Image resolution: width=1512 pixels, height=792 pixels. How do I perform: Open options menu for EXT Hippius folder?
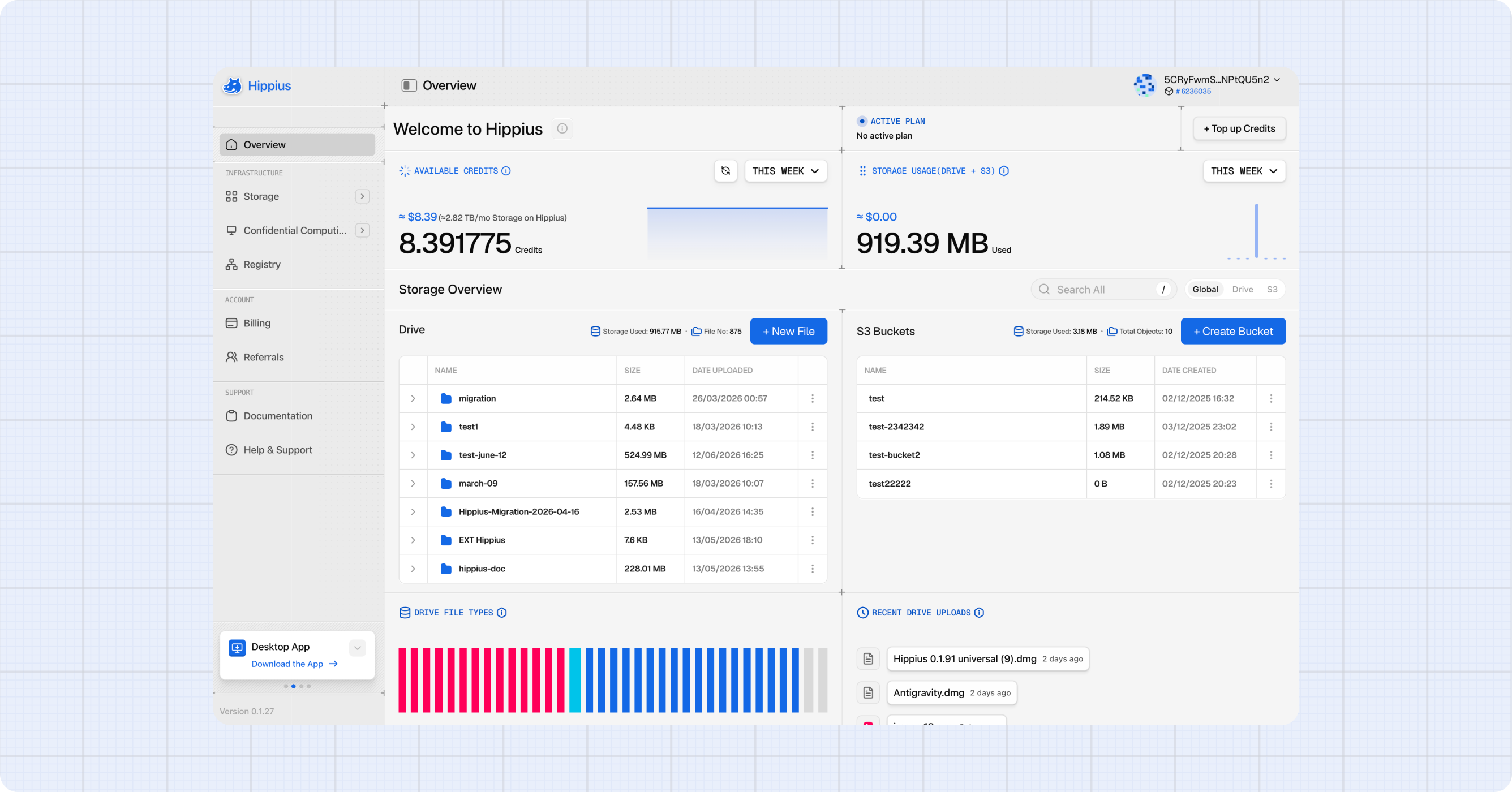tap(813, 540)
